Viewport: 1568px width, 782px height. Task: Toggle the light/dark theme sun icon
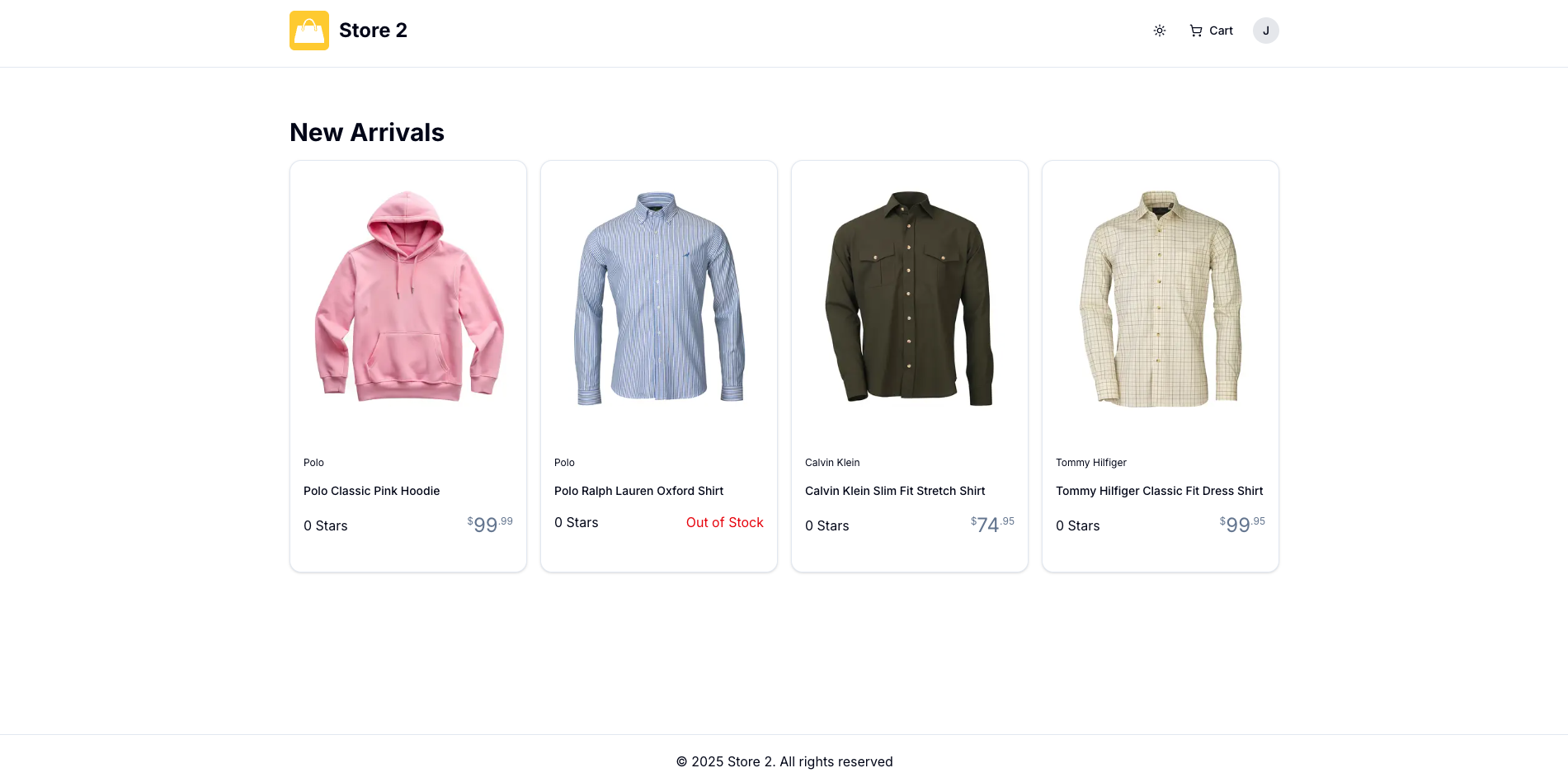point(1159,31)
